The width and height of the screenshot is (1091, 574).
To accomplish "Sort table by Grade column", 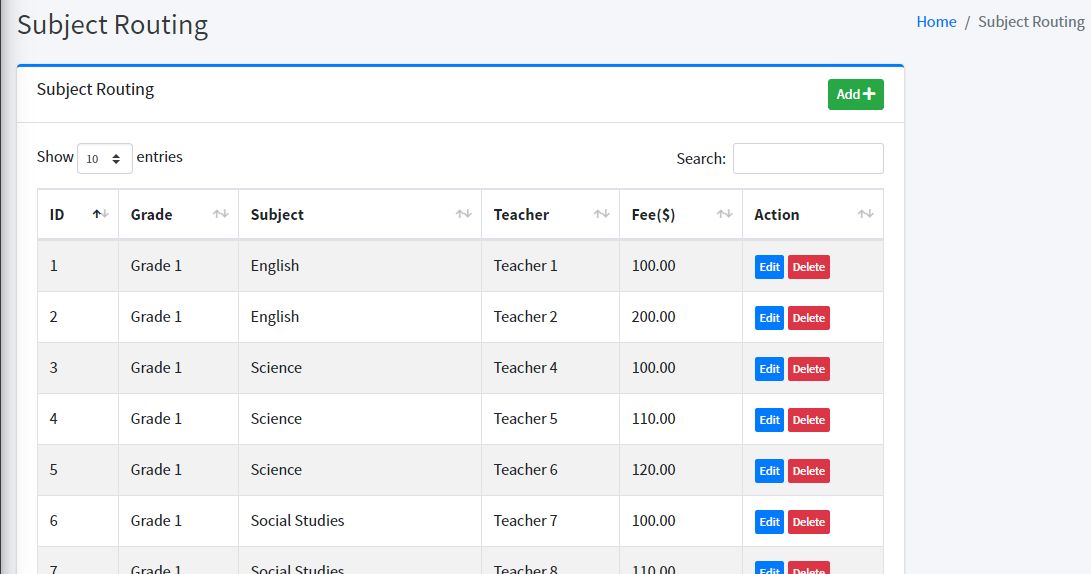I will pyautogui.click(x=178, y=214).
